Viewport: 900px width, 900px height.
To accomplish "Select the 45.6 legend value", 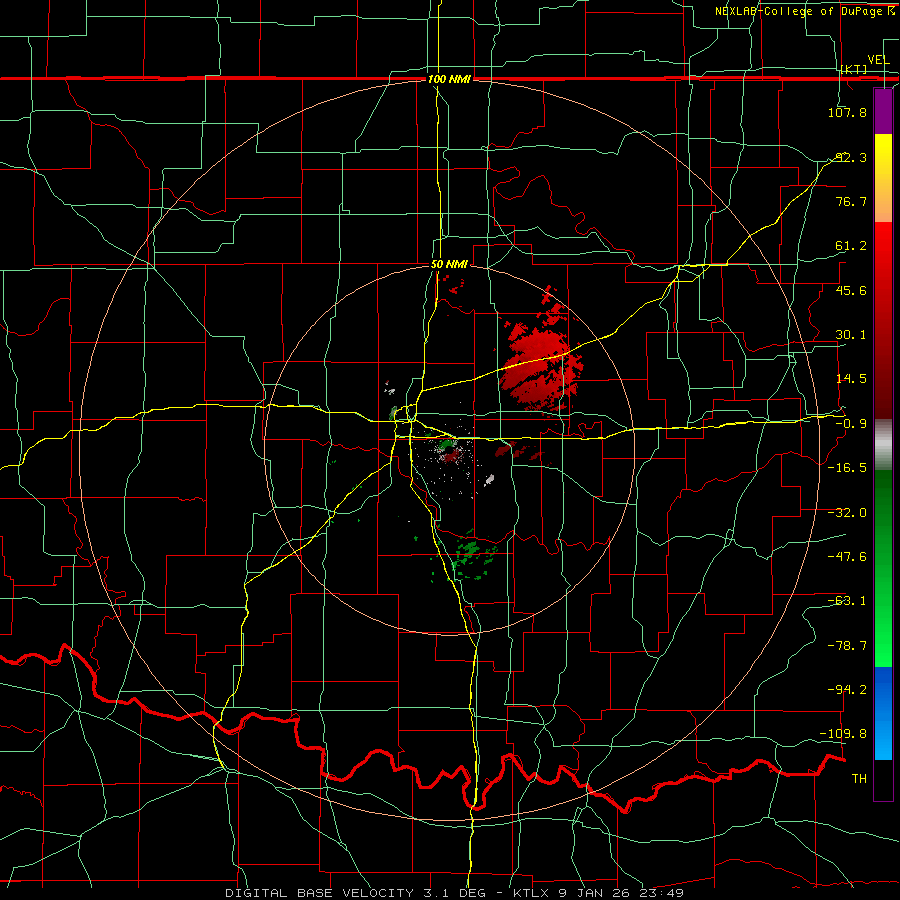I will [851, 290].
